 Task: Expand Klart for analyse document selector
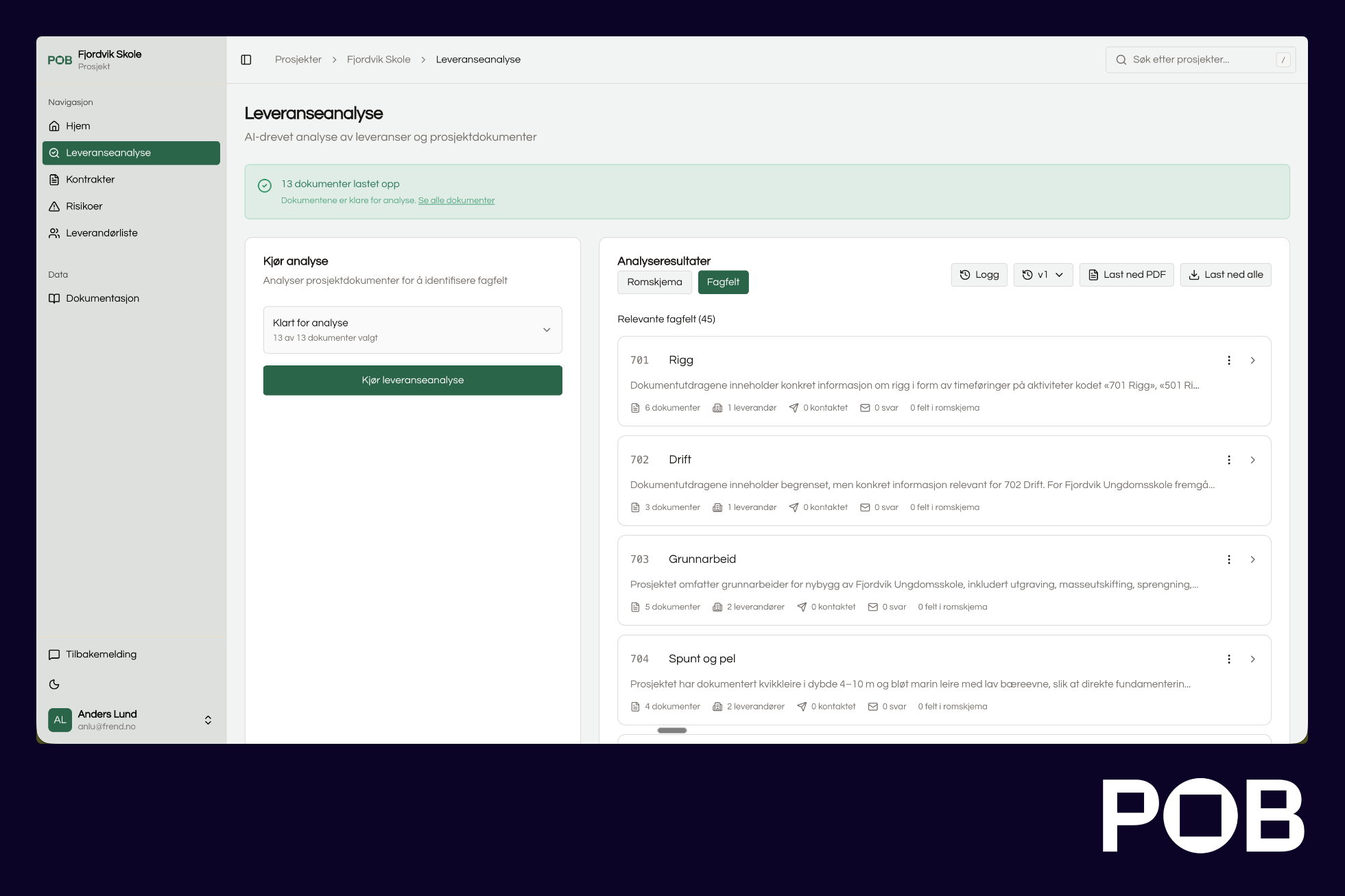pyautogui.click(x=412, y=330)
